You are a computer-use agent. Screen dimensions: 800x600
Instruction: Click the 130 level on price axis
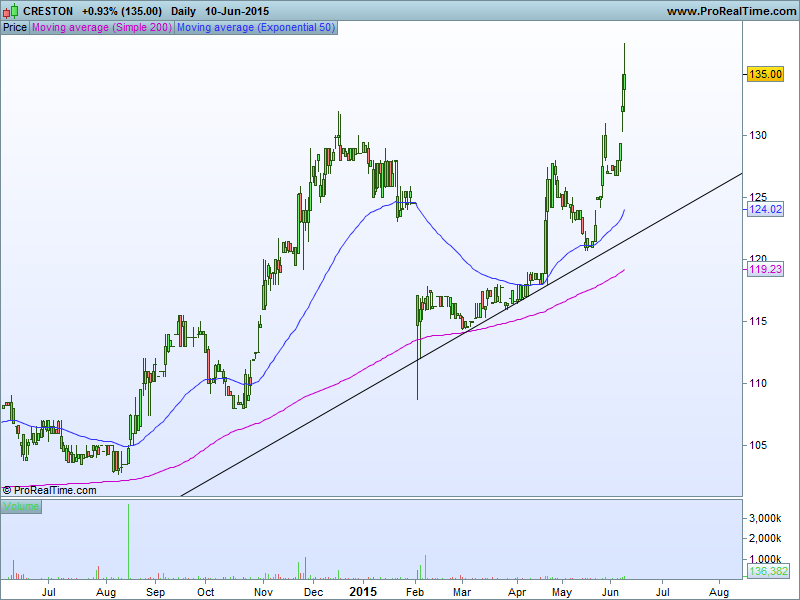tap(760, 135)
